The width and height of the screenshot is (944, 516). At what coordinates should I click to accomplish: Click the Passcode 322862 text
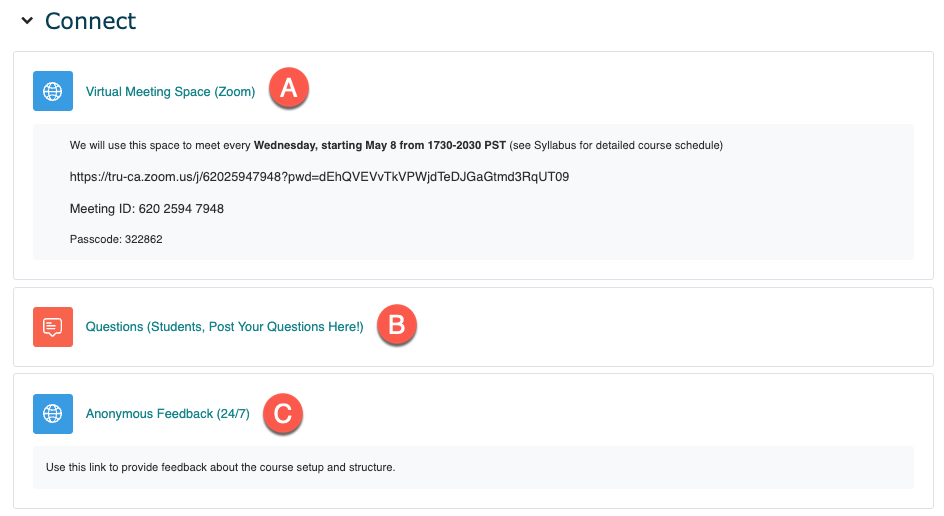116,239
